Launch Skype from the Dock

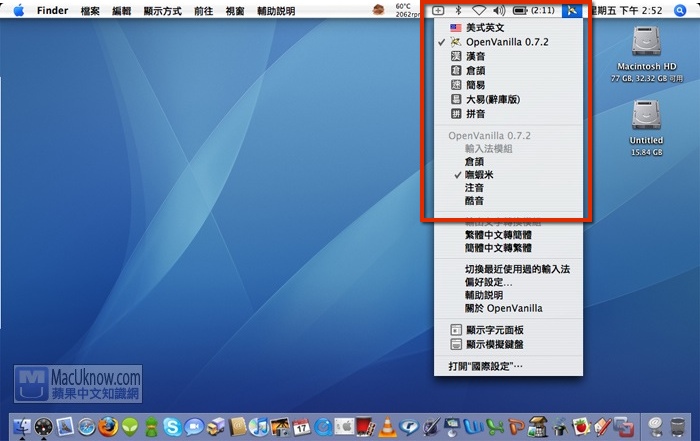point(172,427)
